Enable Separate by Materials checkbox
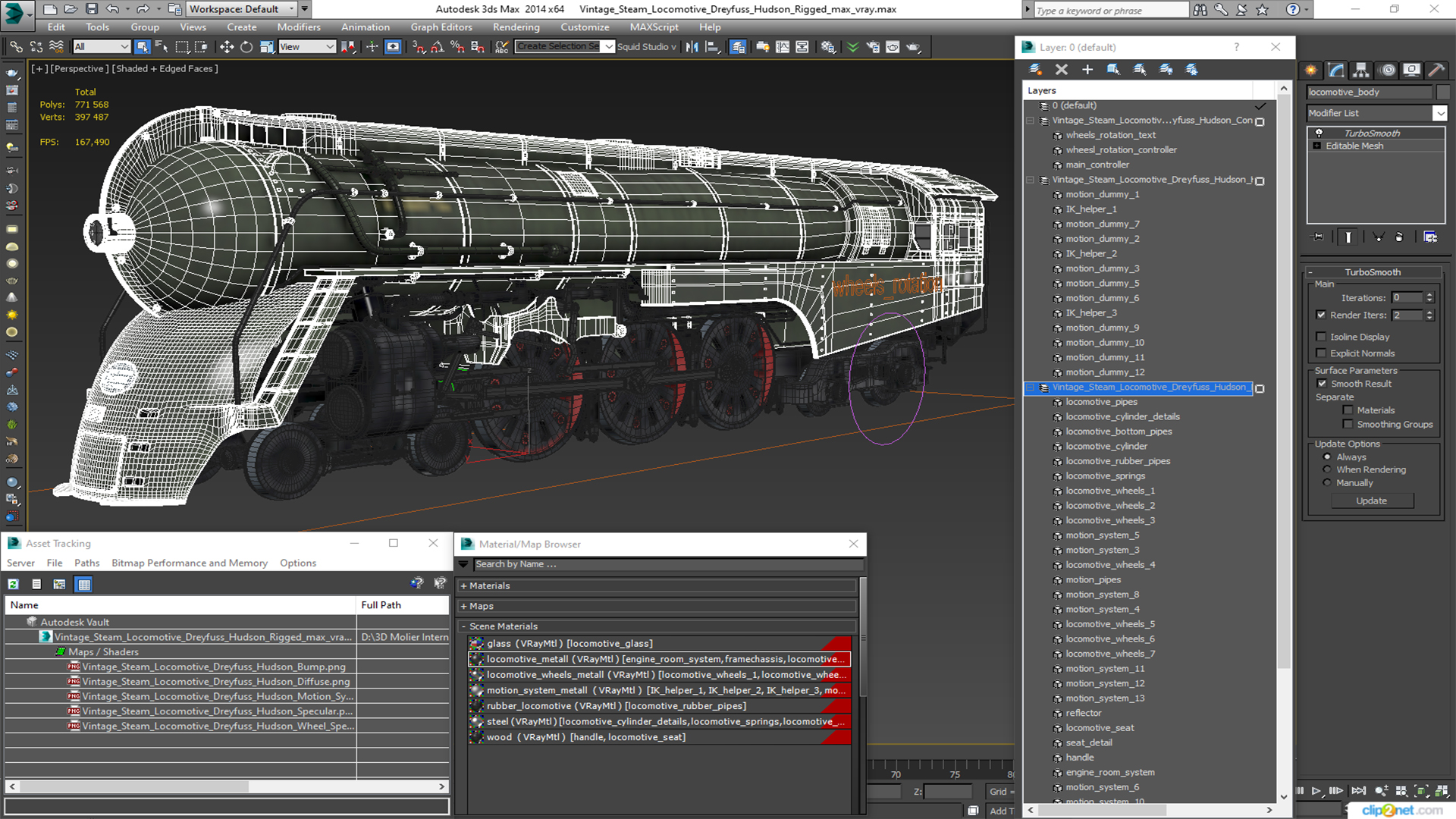The width and height of the screenshot is (1456, 819). (x=1348, y=410)
